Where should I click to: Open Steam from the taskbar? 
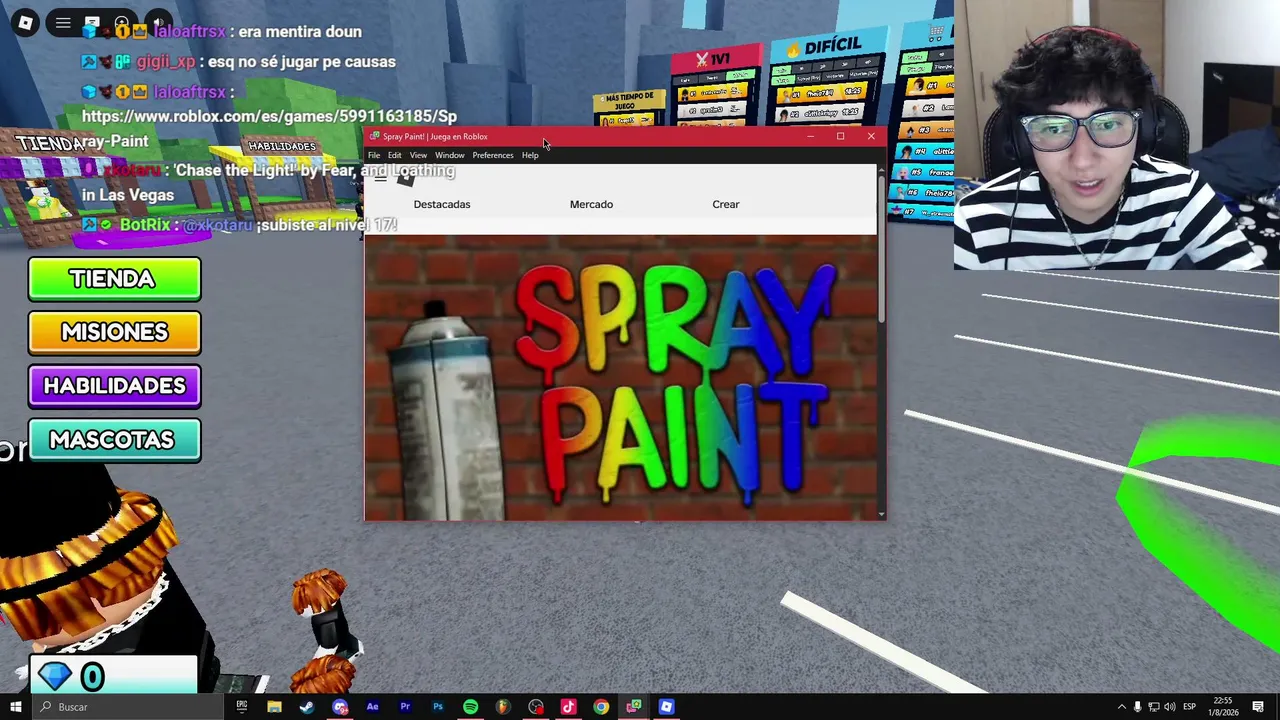(x=307, y=707)
